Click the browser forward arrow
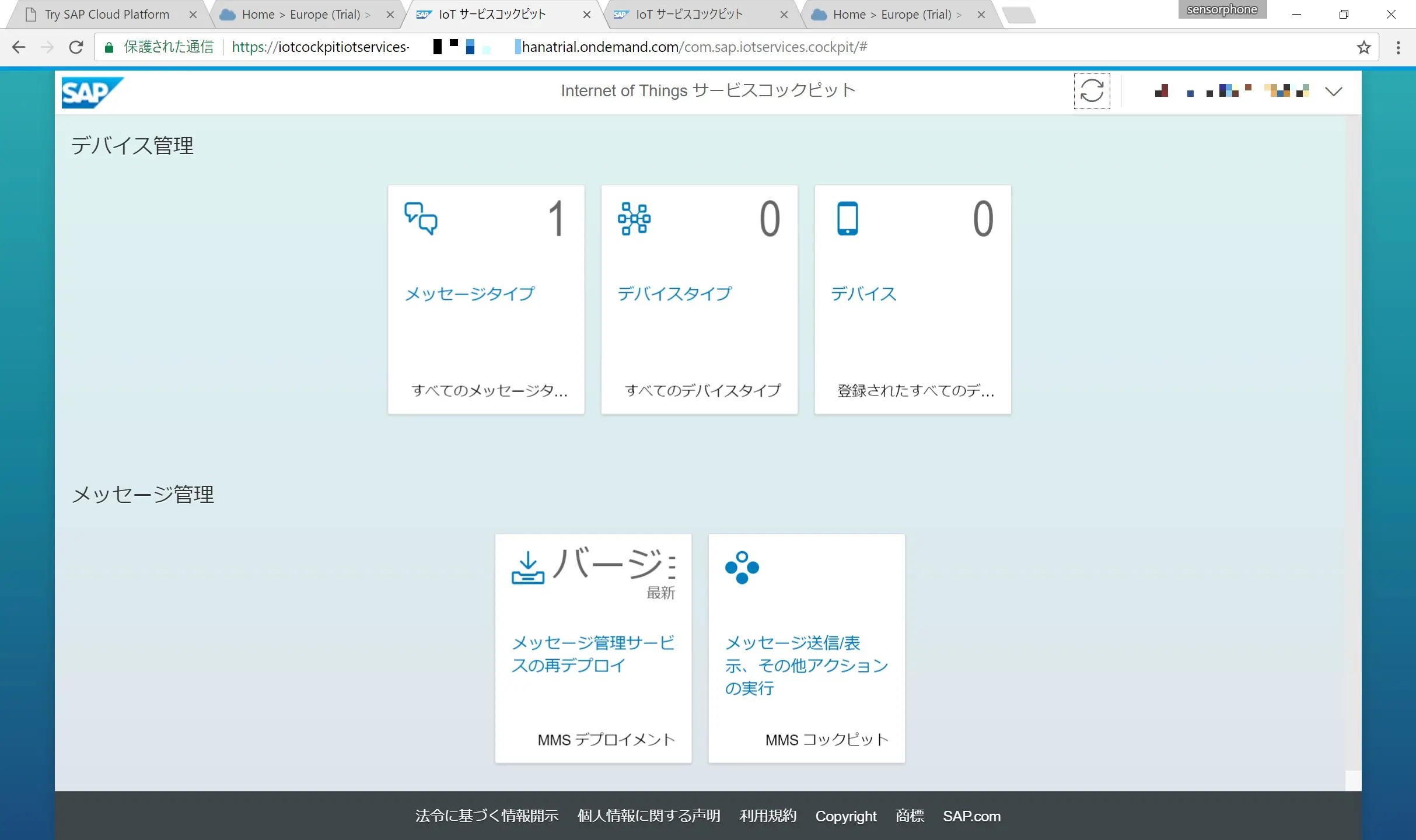Screen dimensions: 1416x840 (47, 47)
